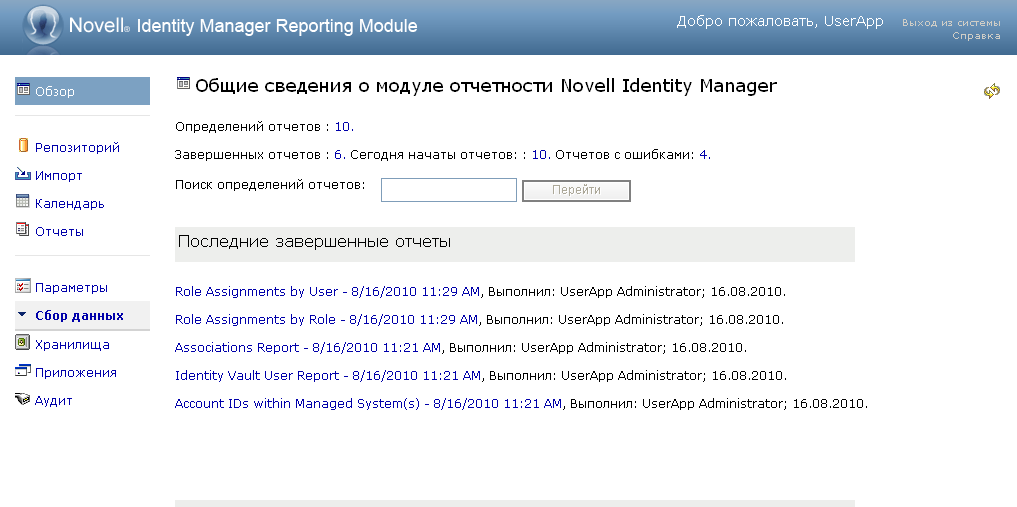Open Role Assignments by Role report
This screenshot has width=1017, height=507.
coord(326,320)
